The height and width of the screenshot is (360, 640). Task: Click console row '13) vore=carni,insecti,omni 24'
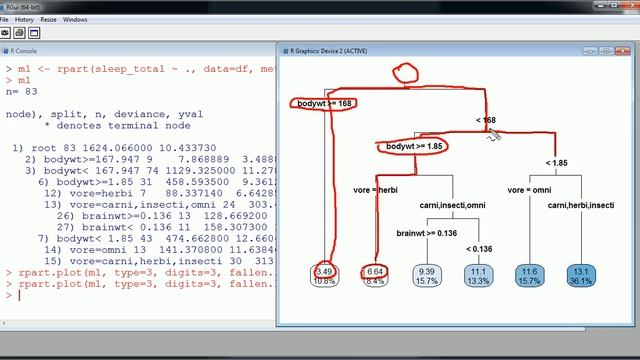coord(160,205)
